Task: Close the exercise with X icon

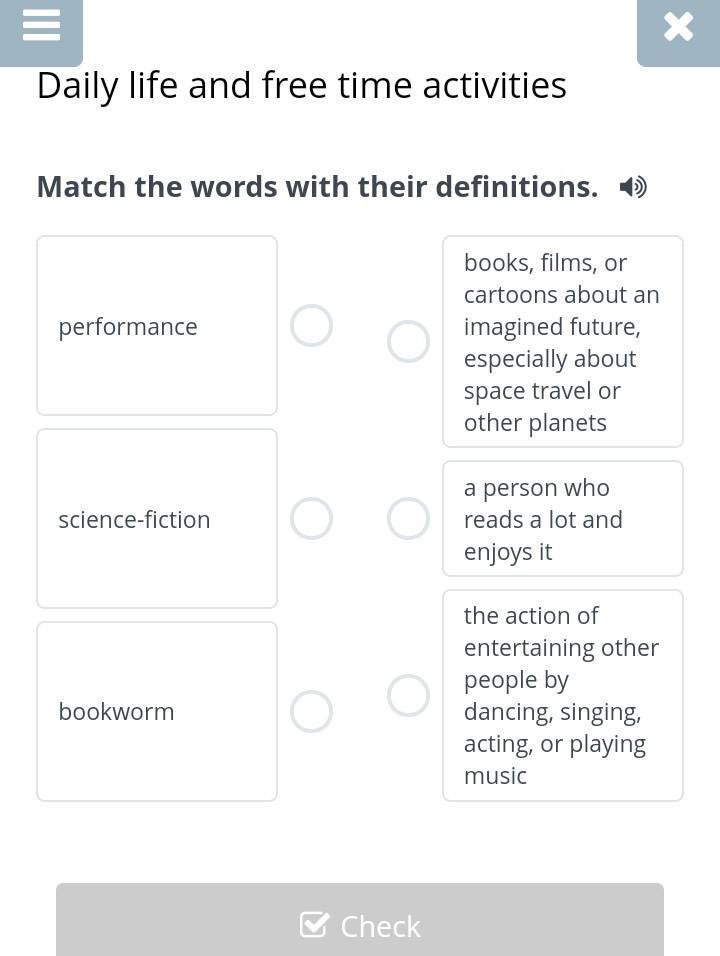Action: pos(678,27)
